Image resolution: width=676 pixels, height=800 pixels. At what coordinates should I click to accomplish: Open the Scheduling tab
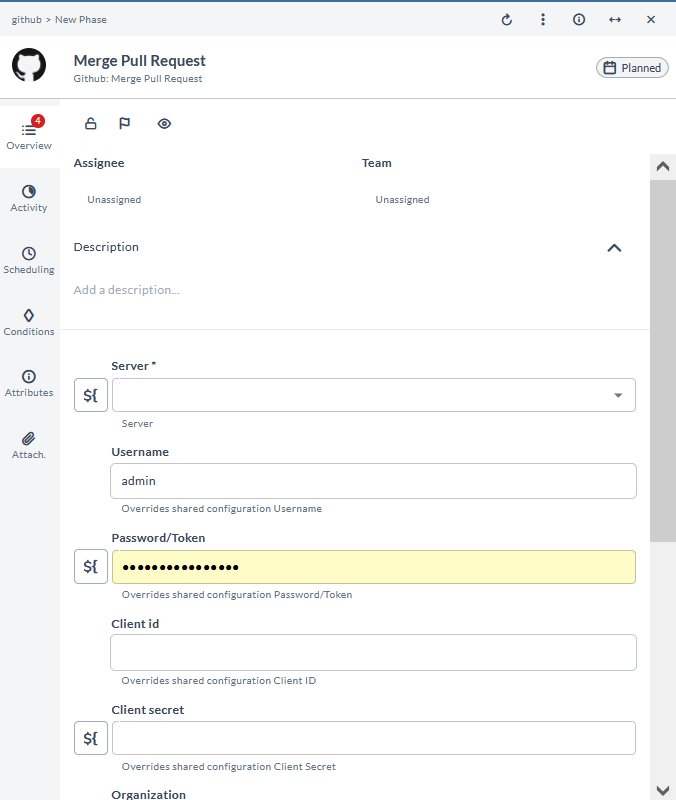coord(29,260)
